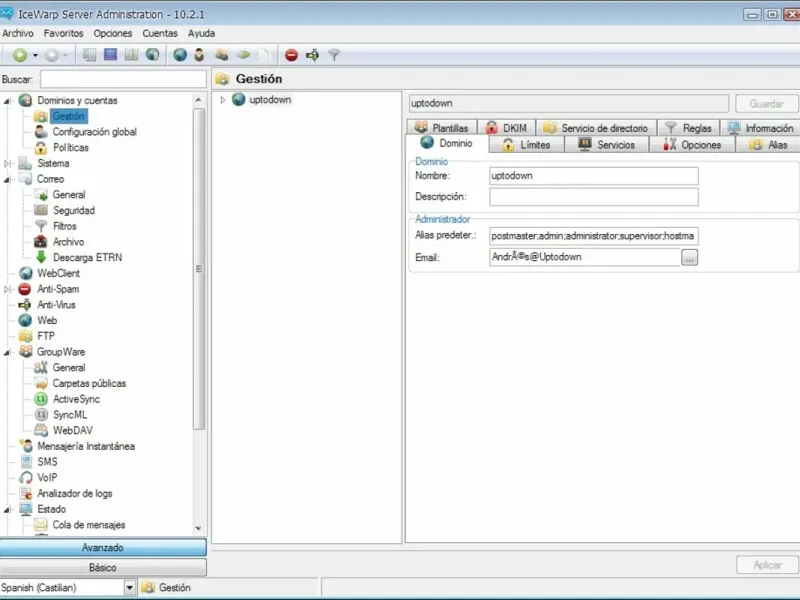The image size is (800, 600).
Task: Select SMS in the tree
Action: coord(47,462)
